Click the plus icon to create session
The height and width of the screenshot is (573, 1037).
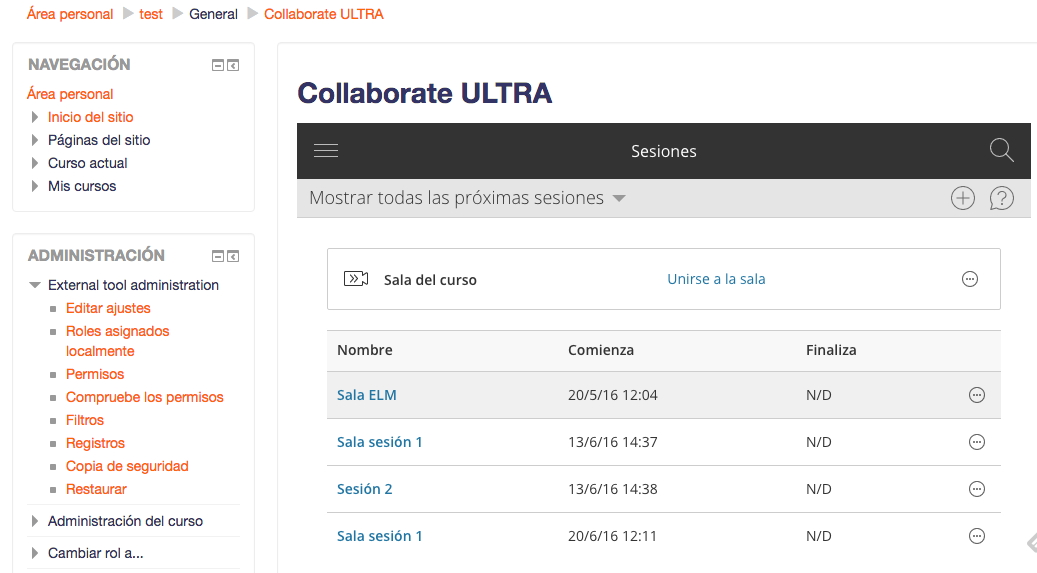(962, 198)
